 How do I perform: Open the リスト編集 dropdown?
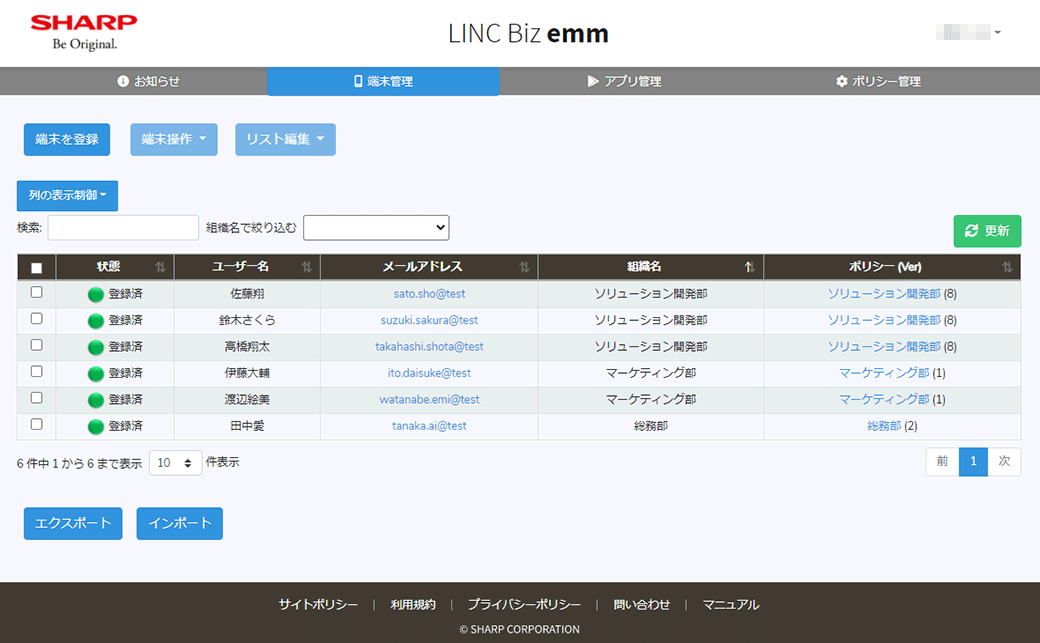pyautogui.click(x=285, y=139)
